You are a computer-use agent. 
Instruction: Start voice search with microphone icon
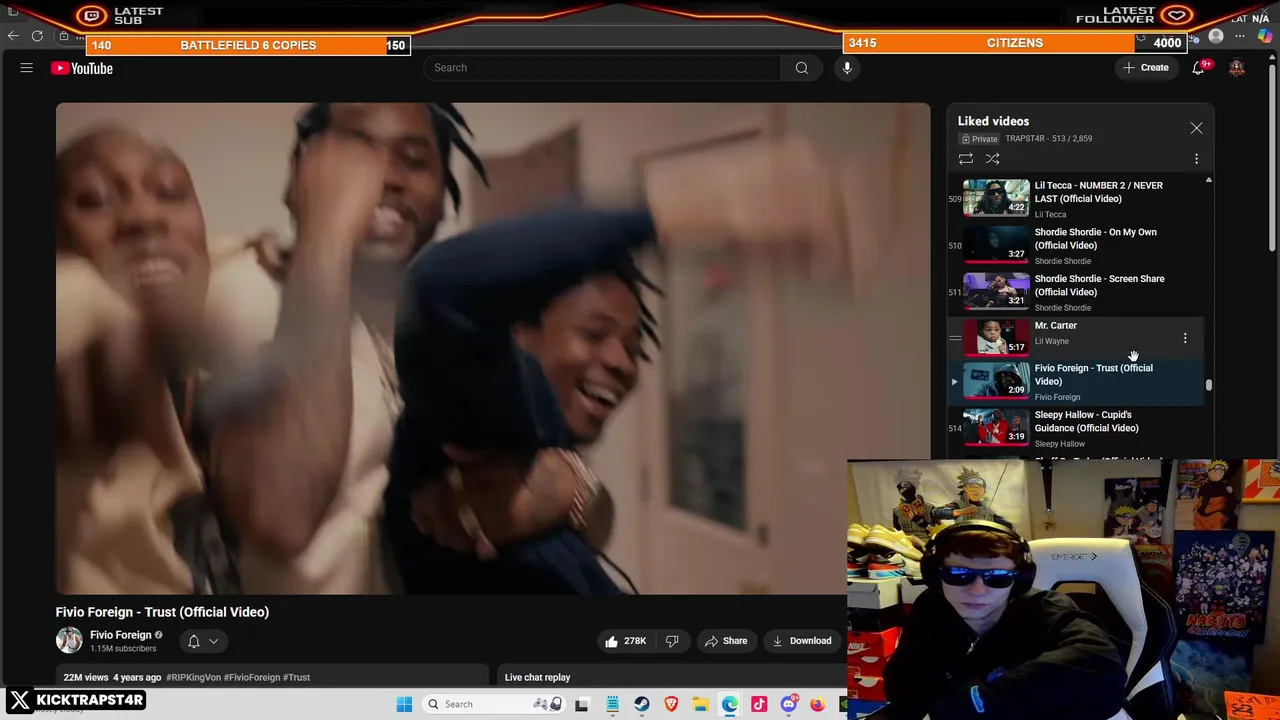[x=847, y=68]
